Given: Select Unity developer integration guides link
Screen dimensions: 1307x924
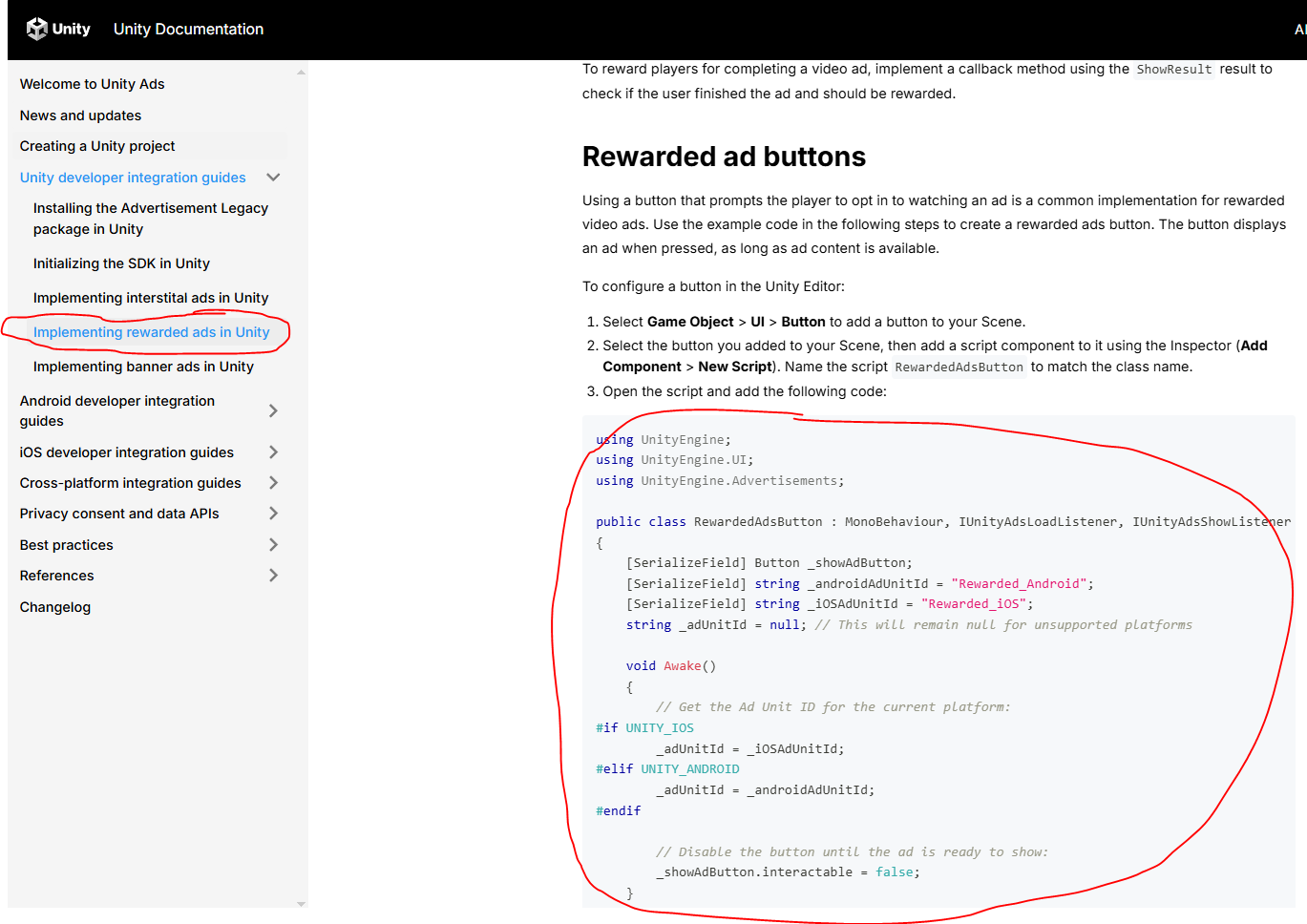Looking at the screenshot, I should coord(133,178).
